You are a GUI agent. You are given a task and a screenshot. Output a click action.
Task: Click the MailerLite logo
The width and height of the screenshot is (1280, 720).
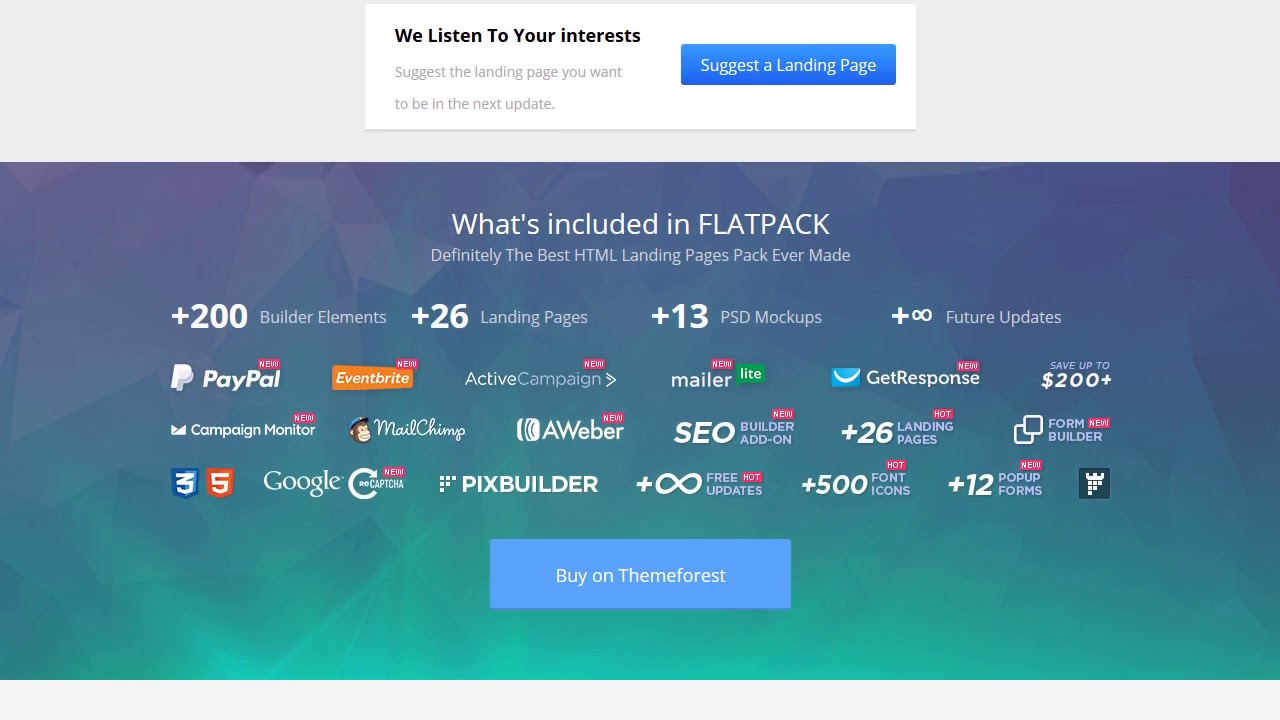coord(716,378)
